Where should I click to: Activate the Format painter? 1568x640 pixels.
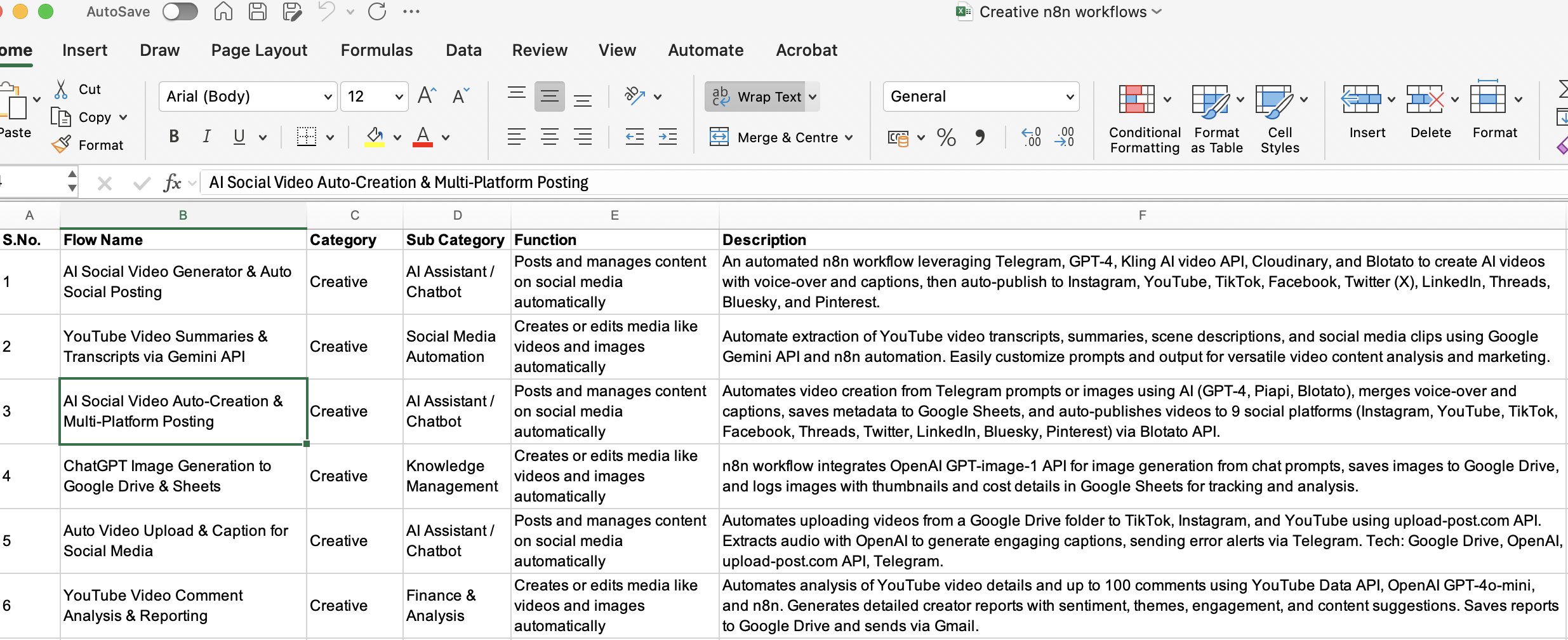click(x=88, y=145)
